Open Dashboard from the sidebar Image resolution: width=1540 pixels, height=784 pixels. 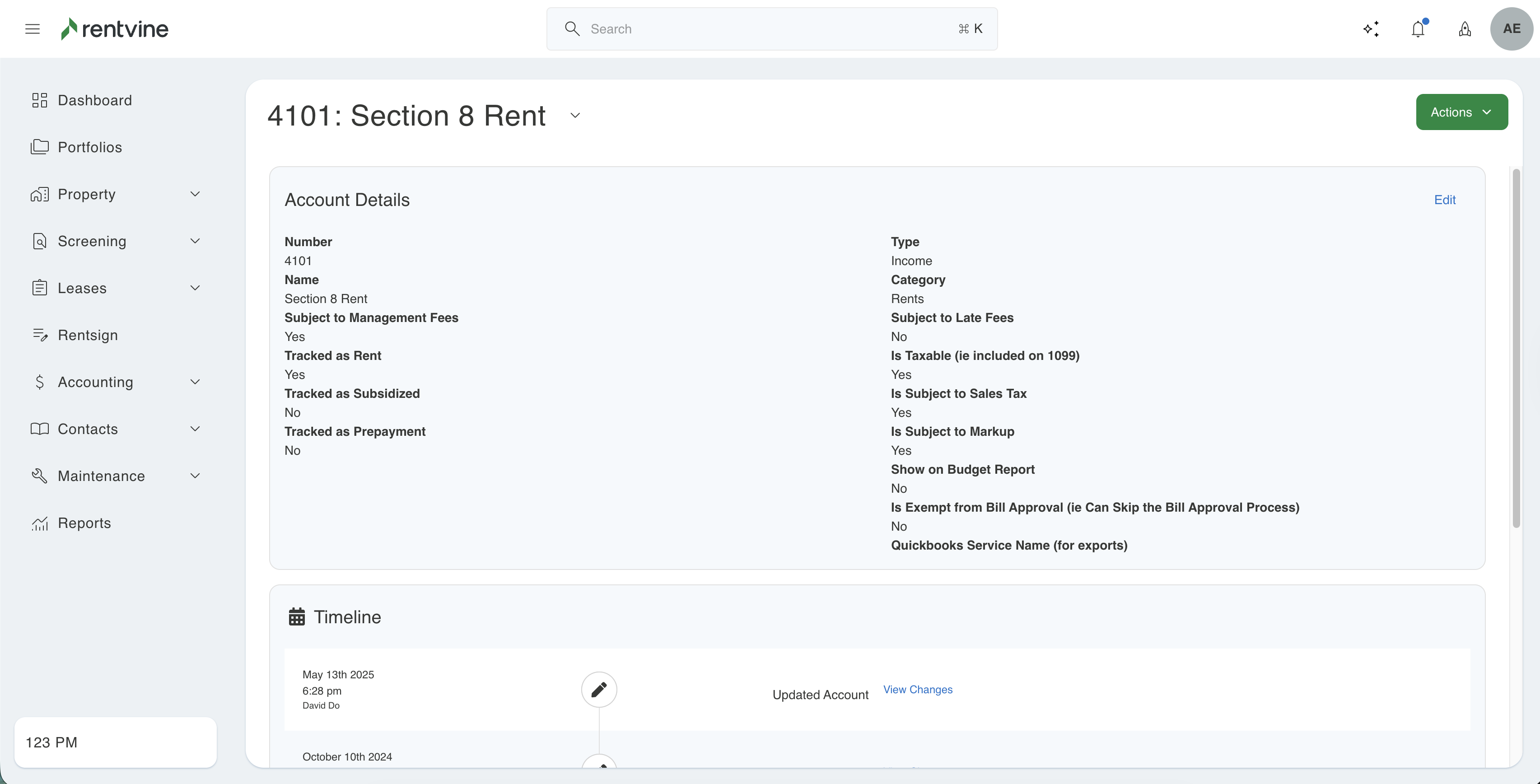click(94, 100)
